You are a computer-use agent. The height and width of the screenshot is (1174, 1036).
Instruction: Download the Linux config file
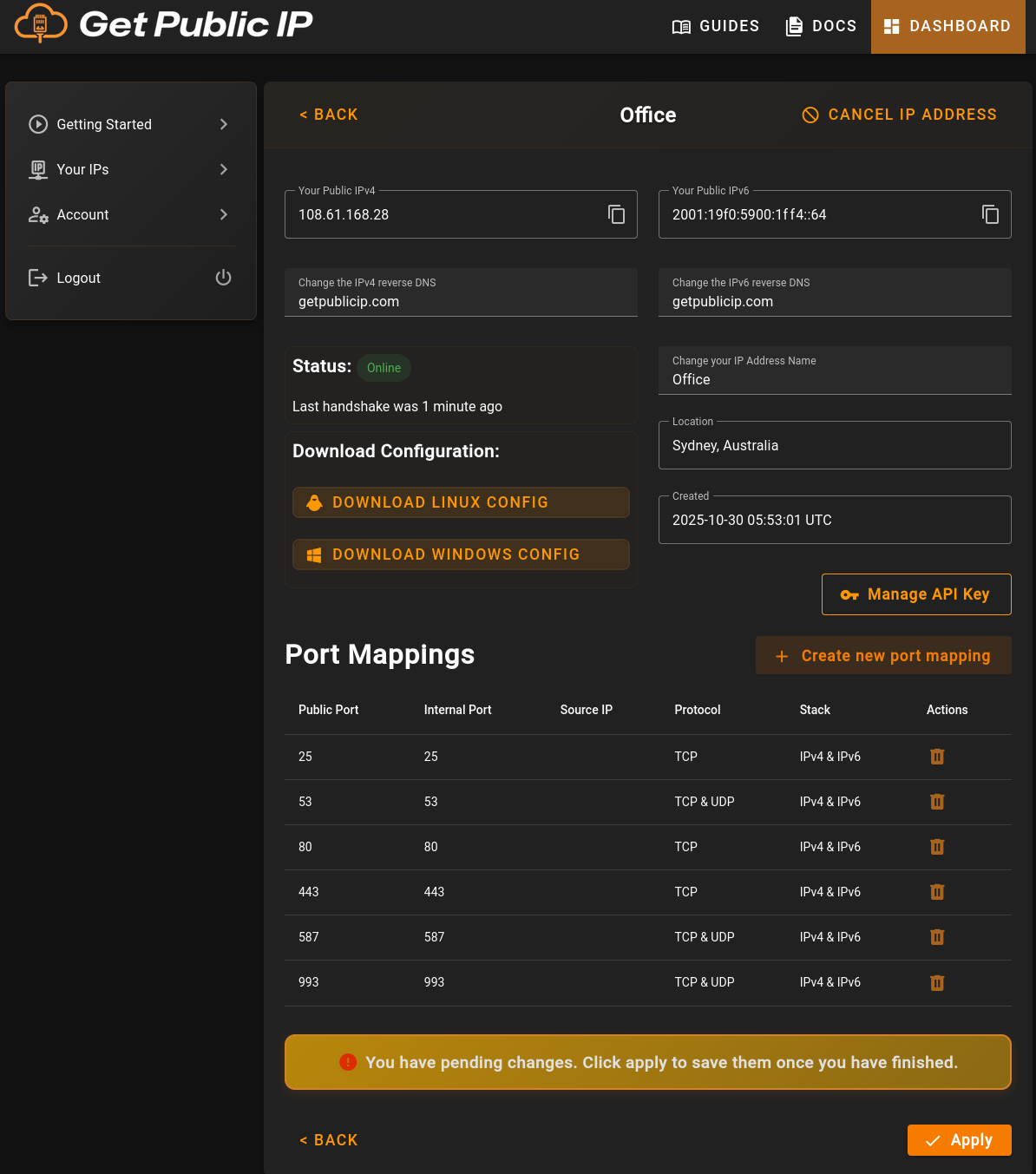click(461, 502)
